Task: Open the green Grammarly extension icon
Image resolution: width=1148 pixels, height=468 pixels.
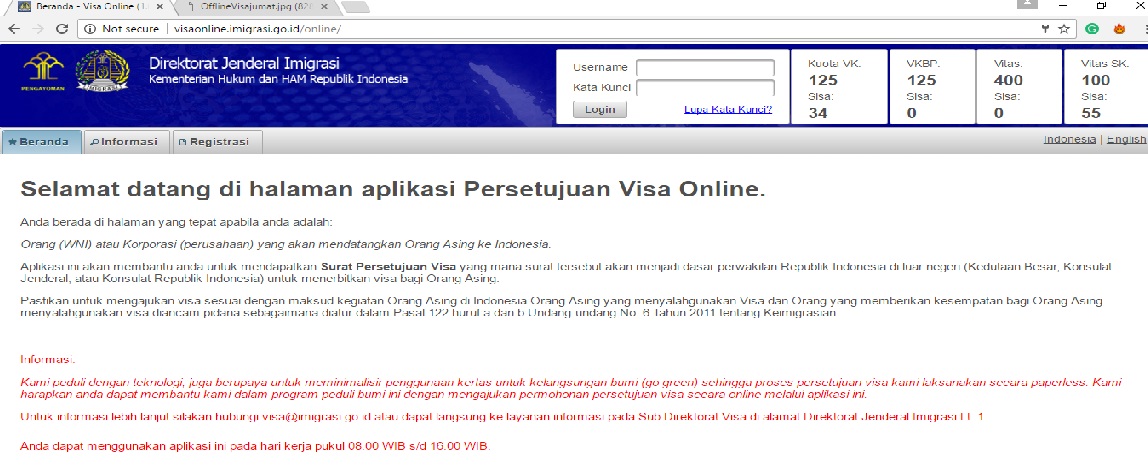Action: pos(1092,29)
